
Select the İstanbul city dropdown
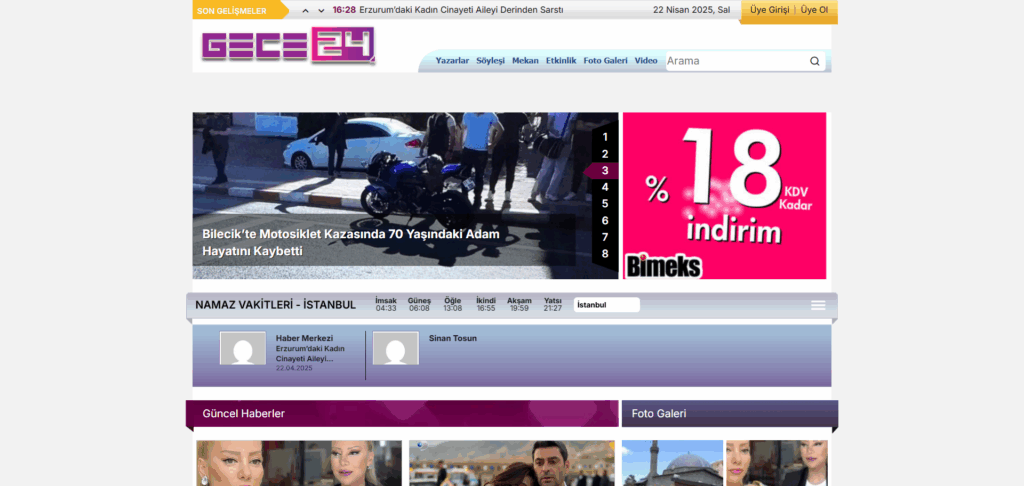click(606, 305)
